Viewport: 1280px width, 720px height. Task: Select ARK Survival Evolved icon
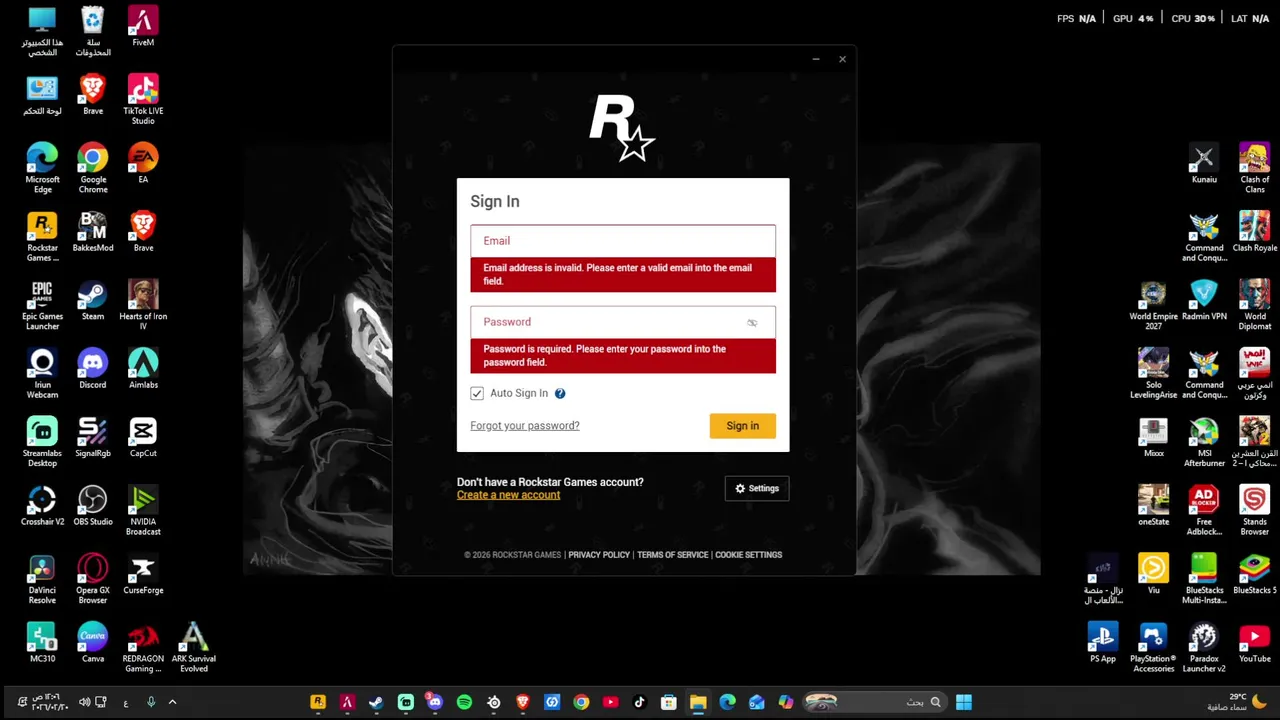click(x=193, y=647)
